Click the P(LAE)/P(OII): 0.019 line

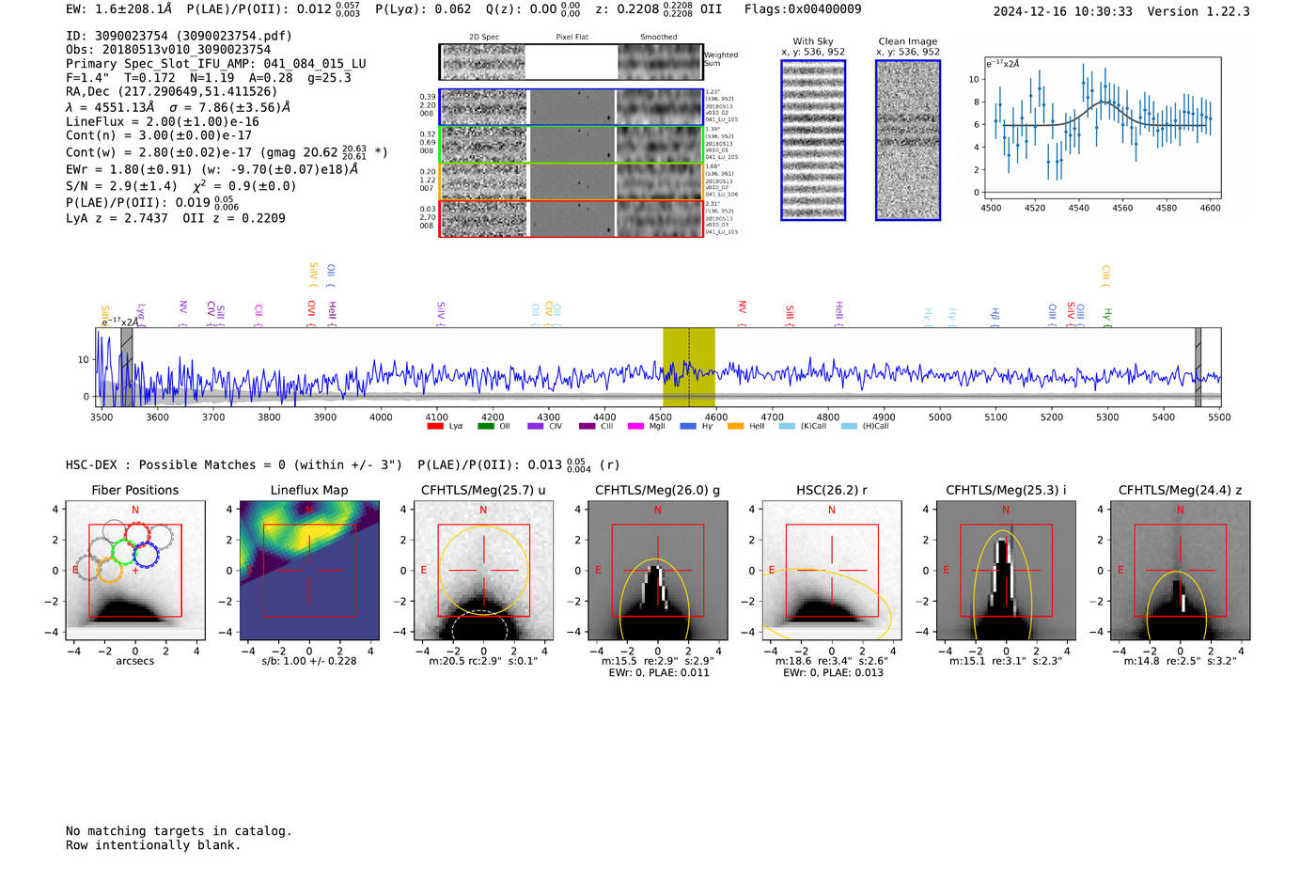(x=152, y=203)
